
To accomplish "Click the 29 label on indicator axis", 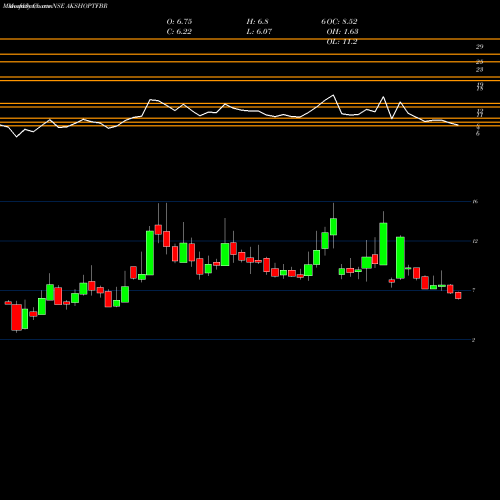I will 479,47.
